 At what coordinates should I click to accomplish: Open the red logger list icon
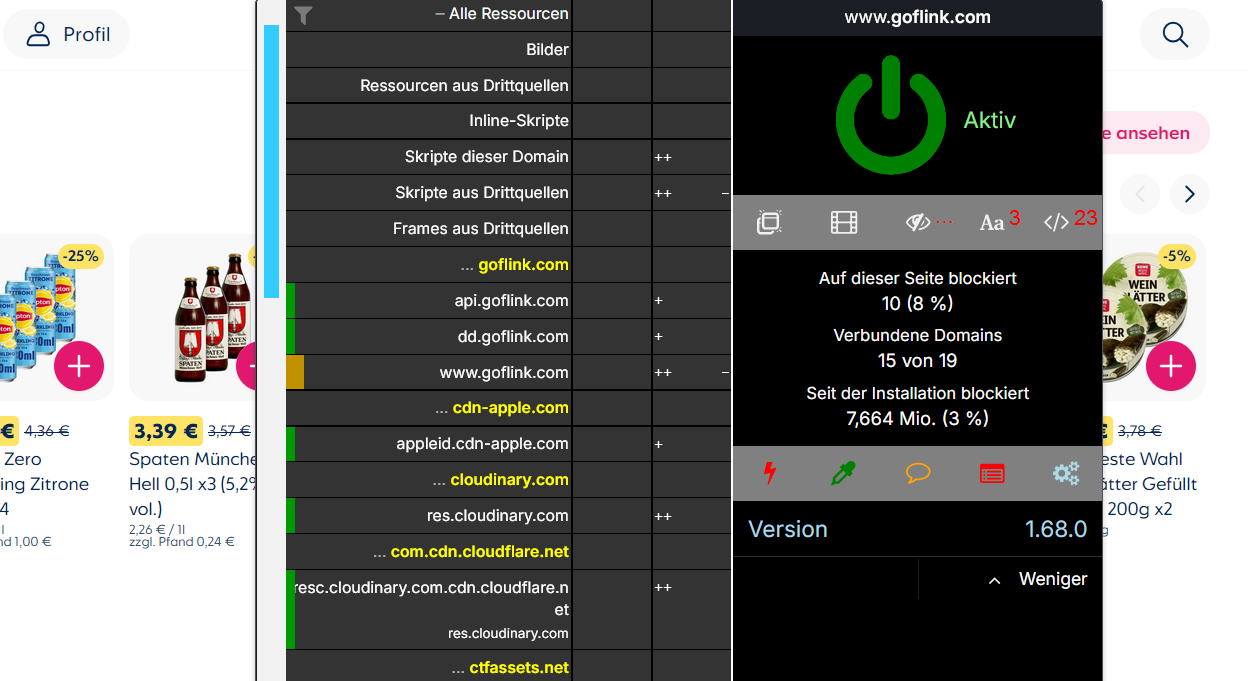click(x=992, y=474)
